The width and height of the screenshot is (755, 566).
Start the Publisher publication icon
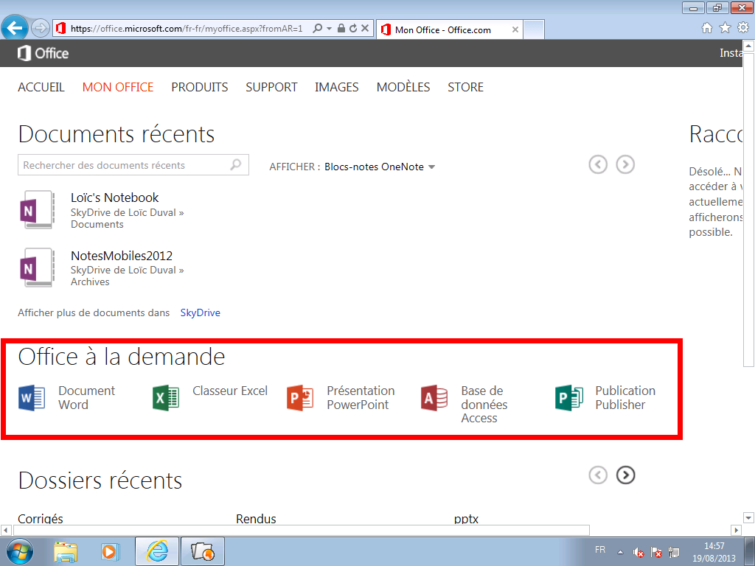tap(569, 398)
